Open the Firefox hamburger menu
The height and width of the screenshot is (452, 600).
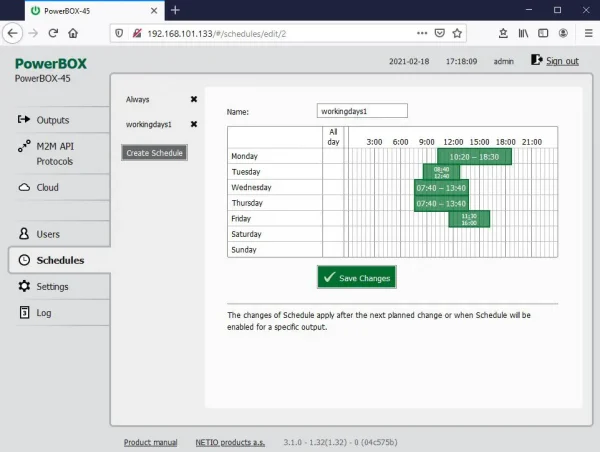point(589,33)
